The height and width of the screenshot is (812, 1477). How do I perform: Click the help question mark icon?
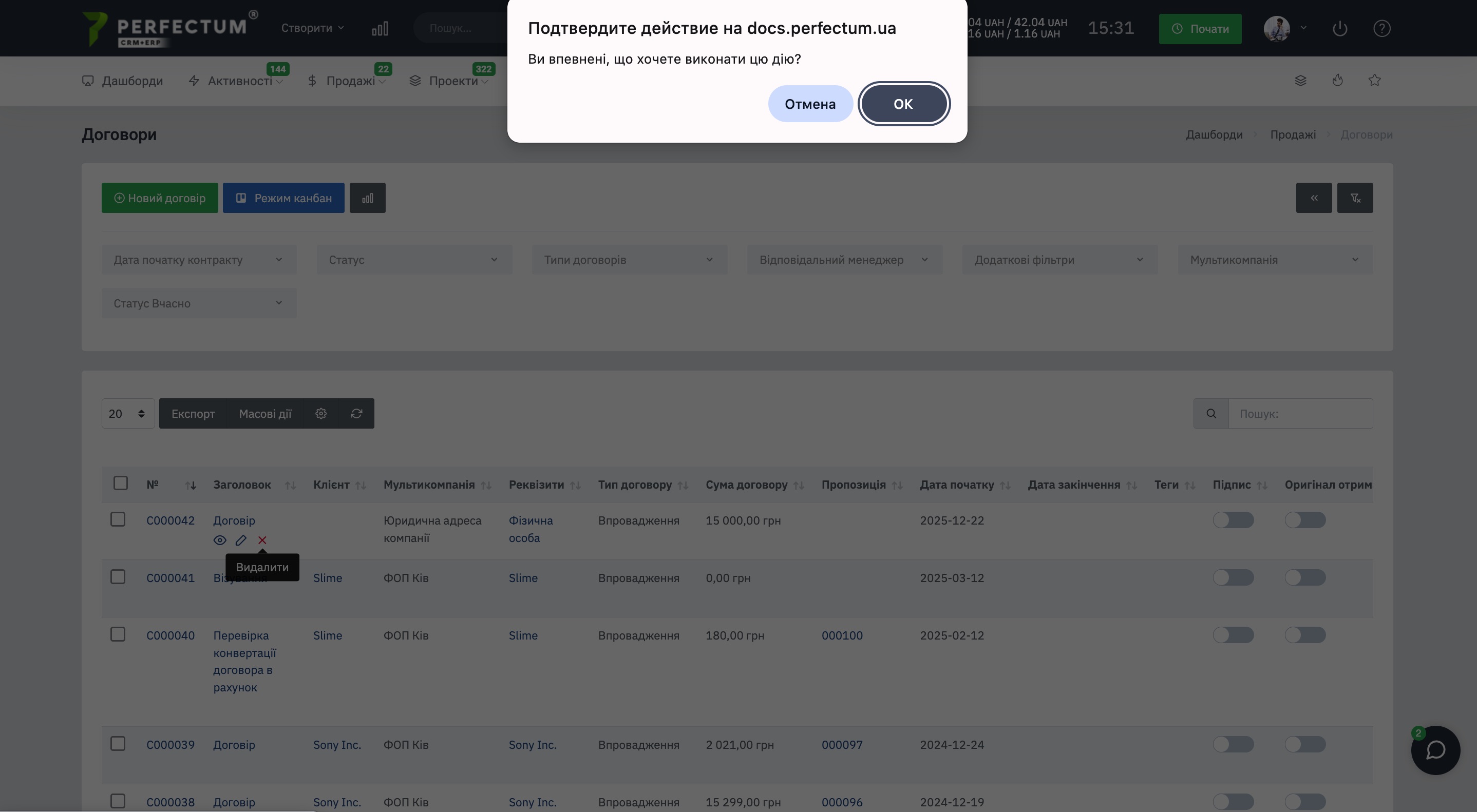pyautogui.click(x=1382, y=29)
